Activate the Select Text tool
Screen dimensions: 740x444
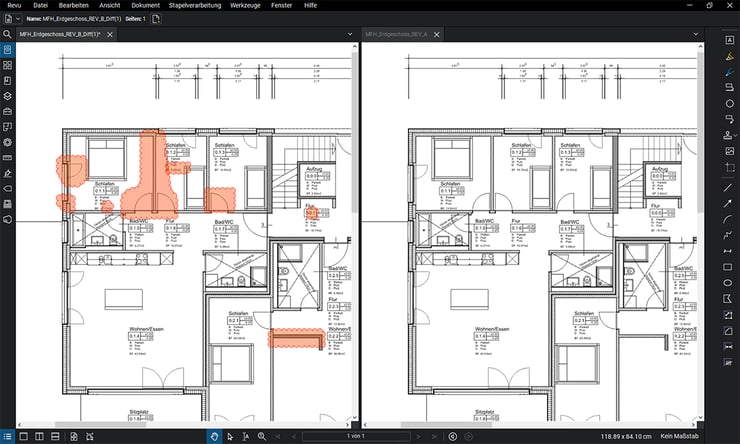coord(245,436)
